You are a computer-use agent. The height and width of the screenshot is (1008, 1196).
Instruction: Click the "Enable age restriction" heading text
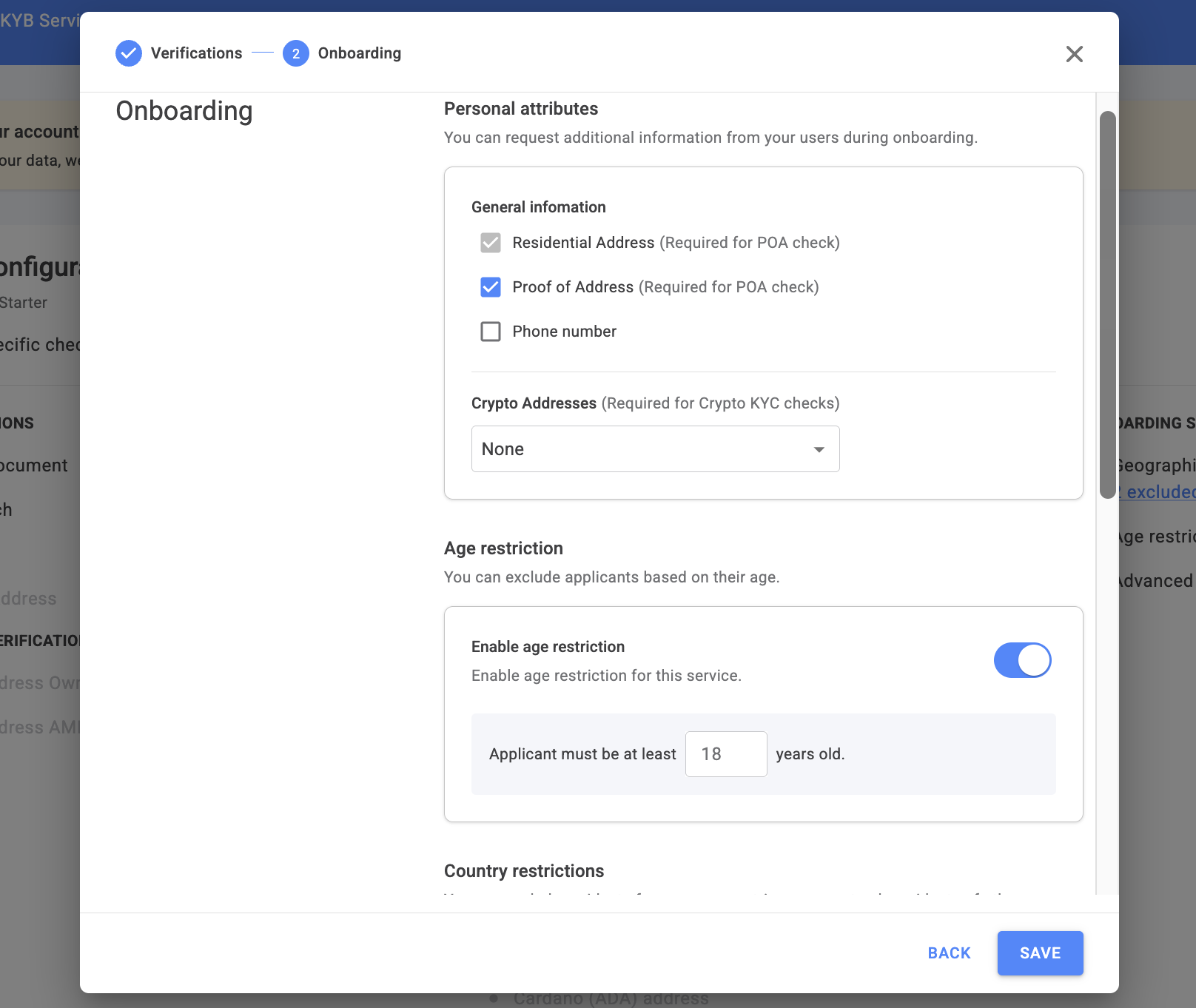tap(548, 647)
